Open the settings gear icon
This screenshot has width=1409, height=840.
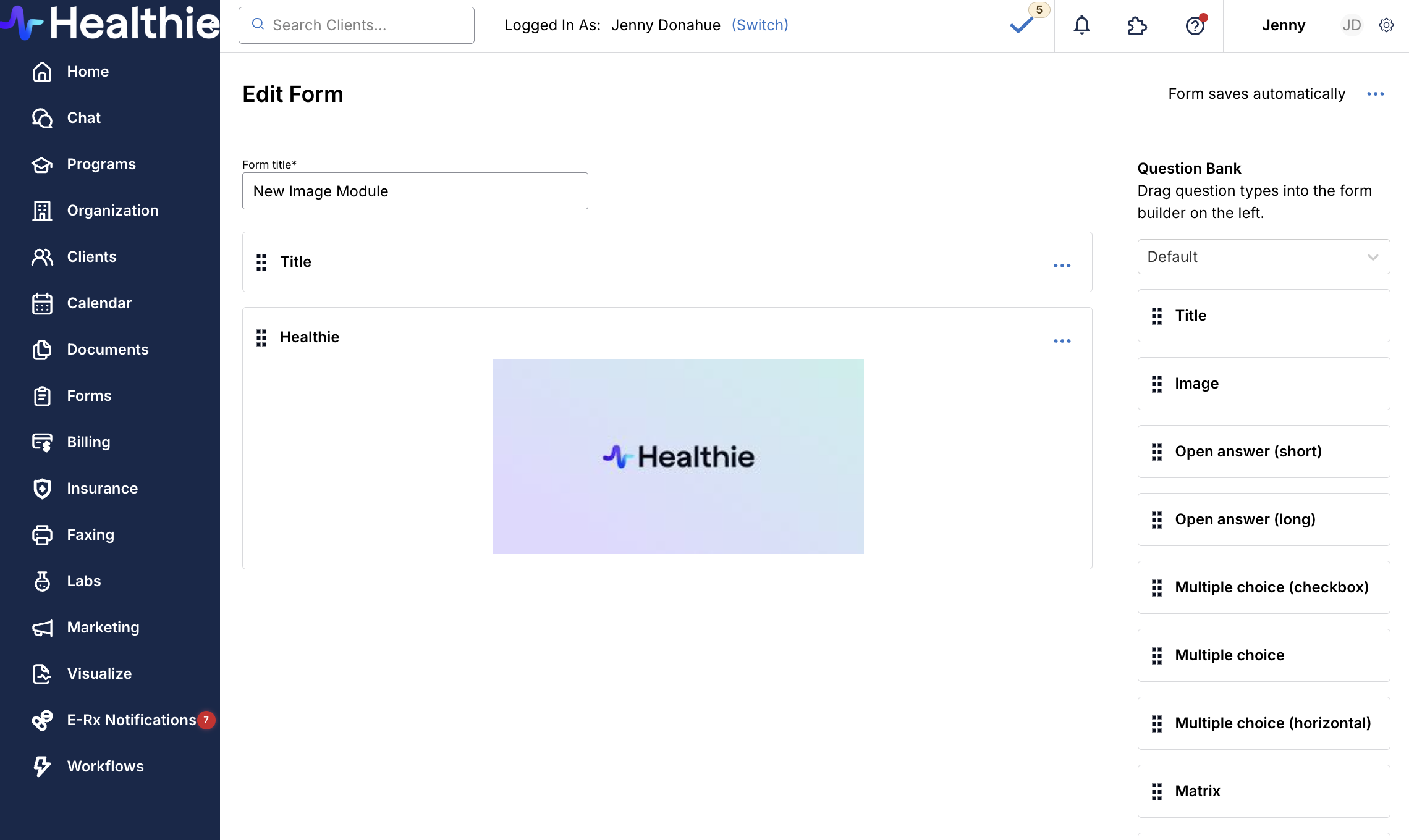point(1386,25)
